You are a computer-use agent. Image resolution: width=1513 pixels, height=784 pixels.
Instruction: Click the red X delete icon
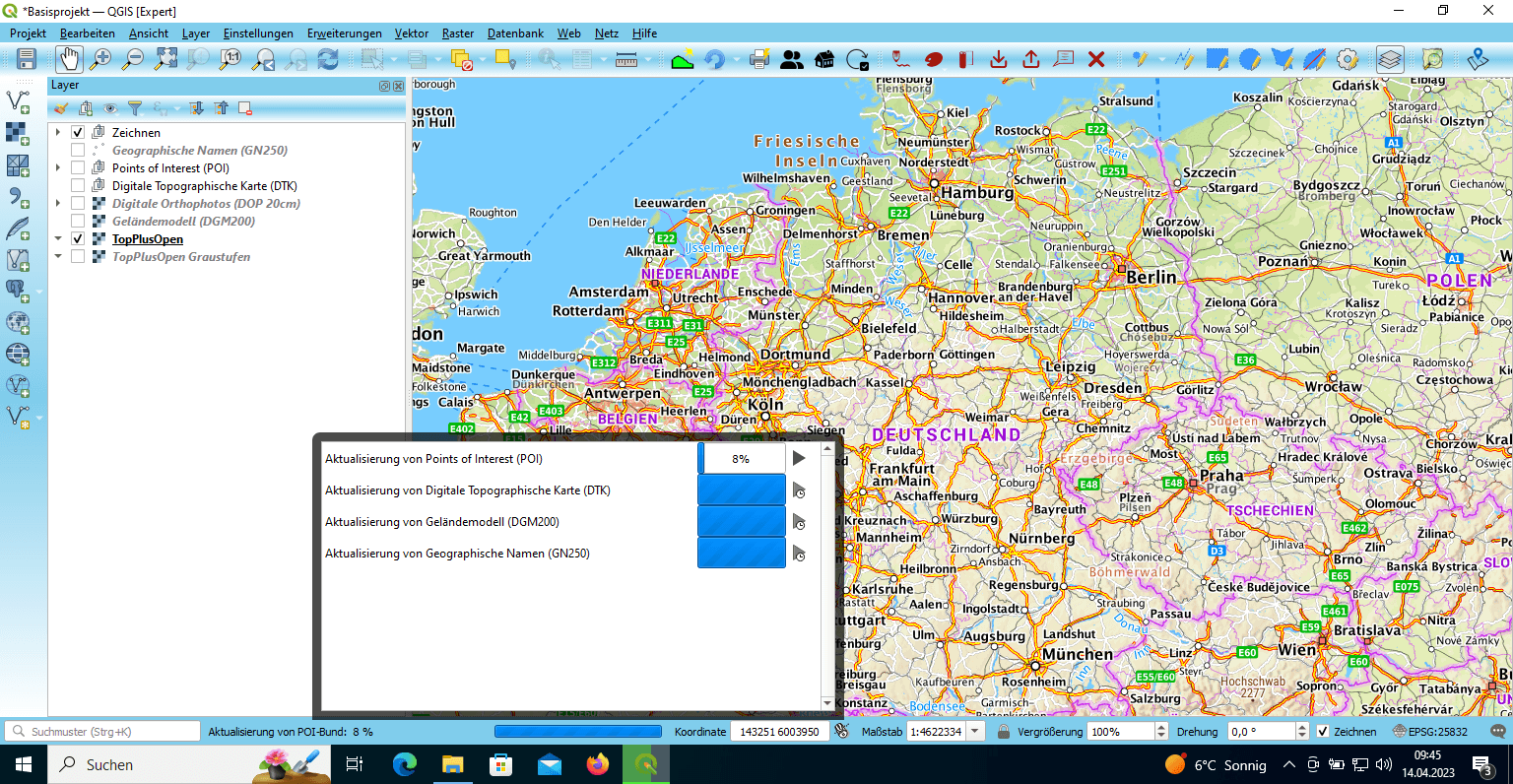pyautogui.click(x=1095, y=59)
